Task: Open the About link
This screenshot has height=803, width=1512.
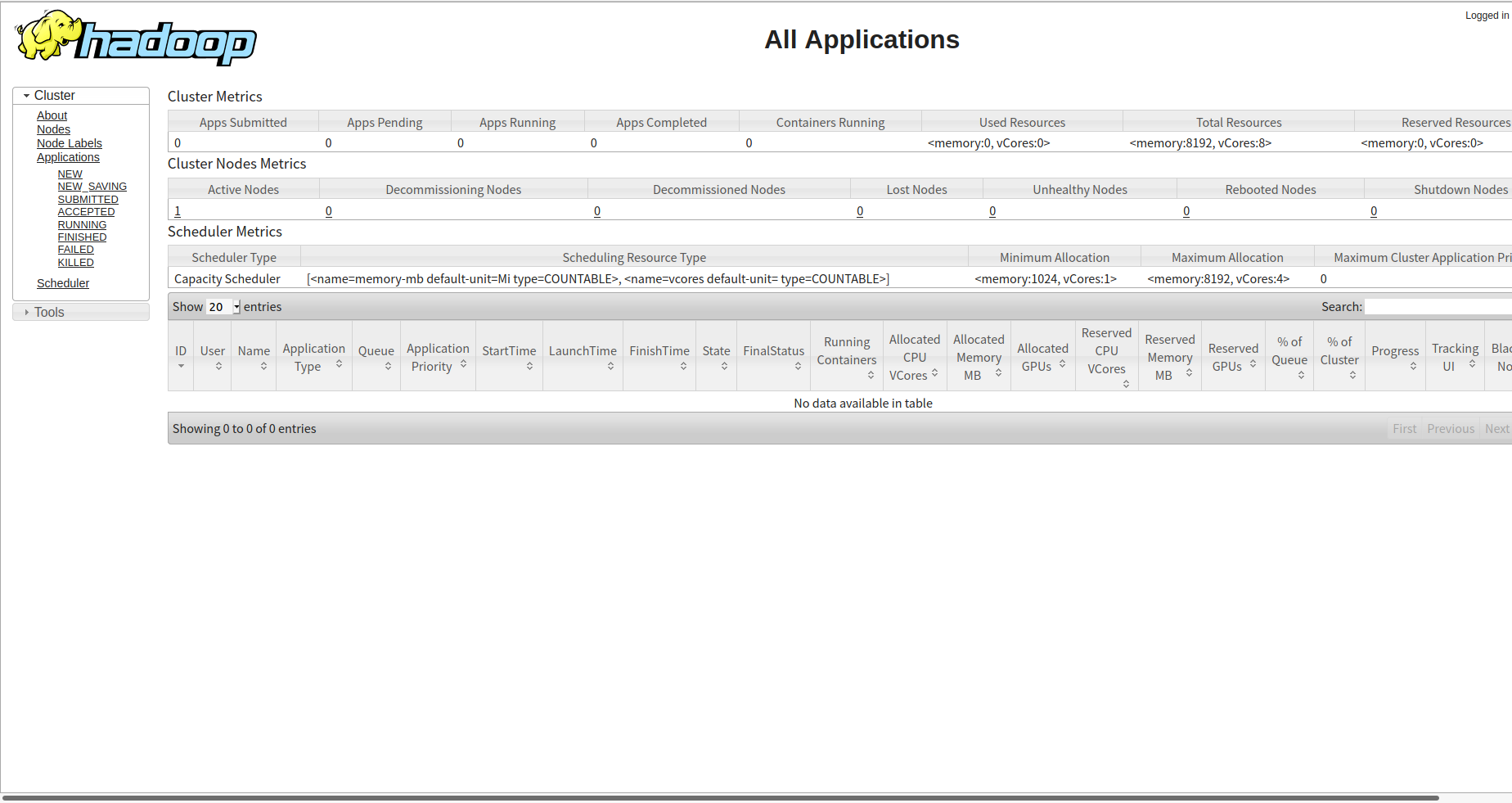Action: (x=52, y=115)
